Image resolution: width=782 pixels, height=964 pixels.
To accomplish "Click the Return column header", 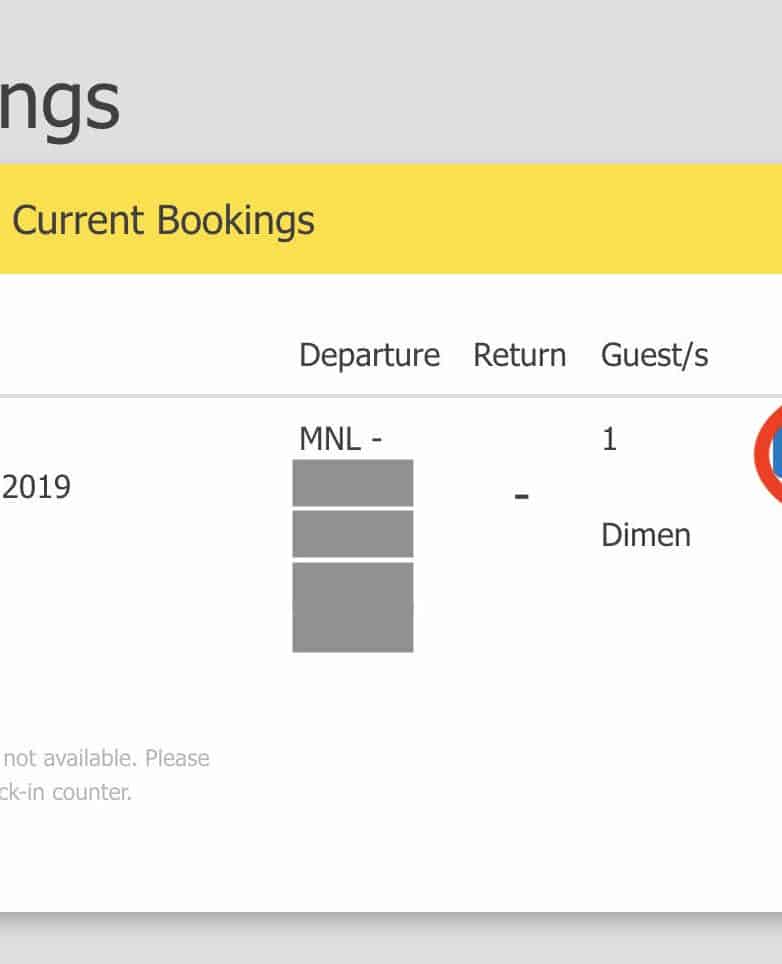I will tap(519, 355).
